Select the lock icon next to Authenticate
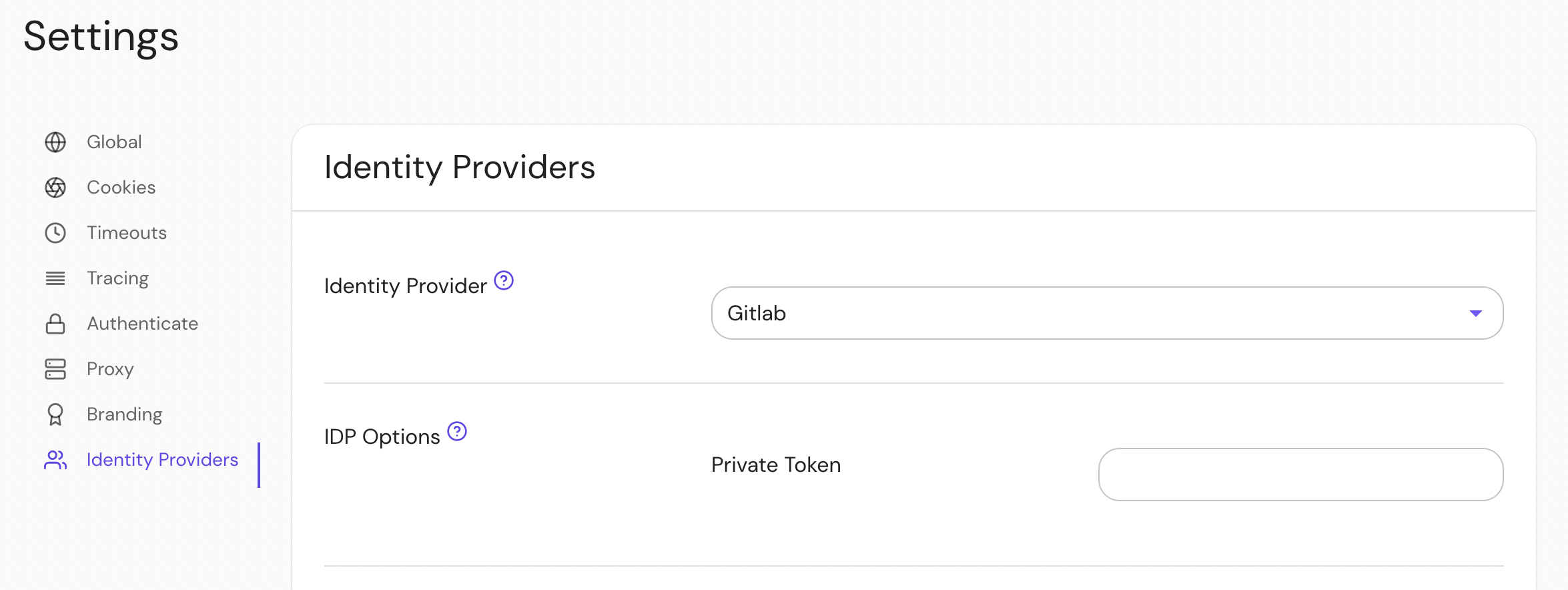 (55, 323)
